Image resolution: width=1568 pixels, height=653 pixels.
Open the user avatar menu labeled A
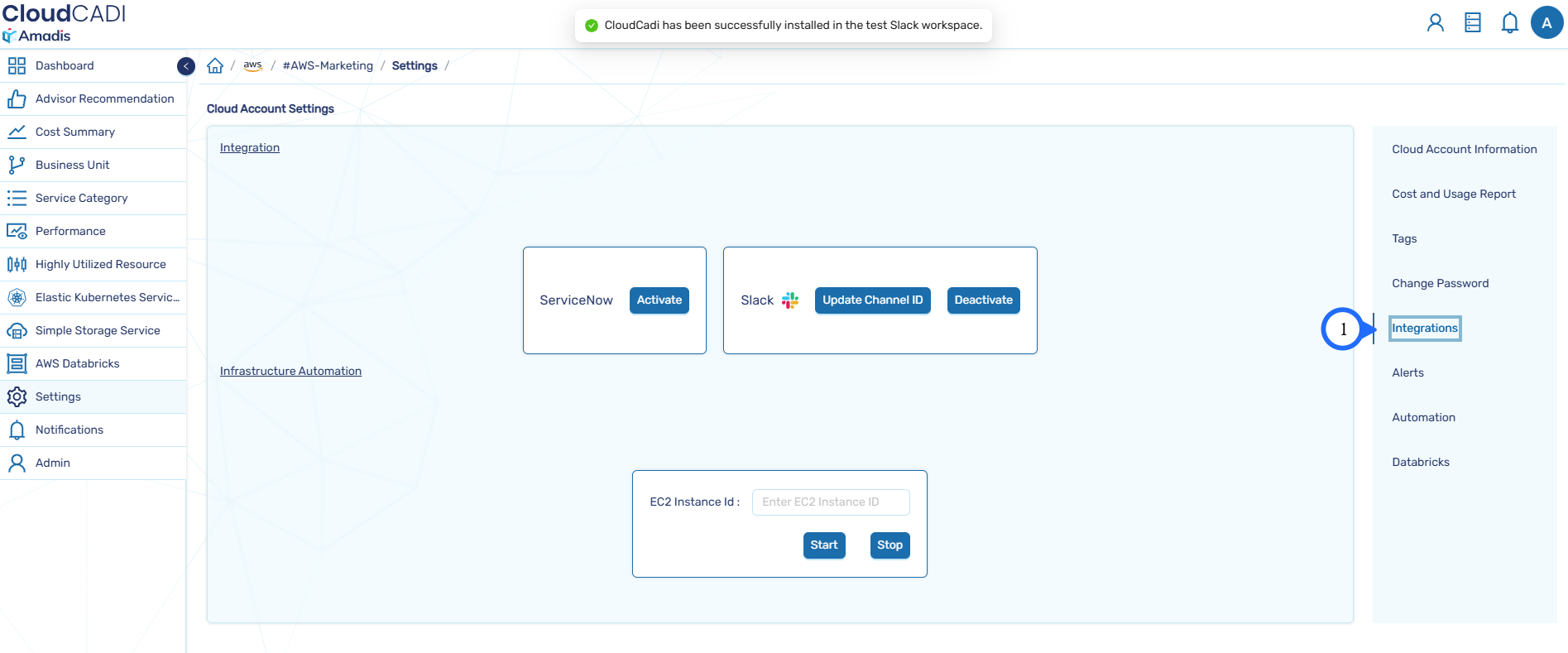pos(1547,22)
